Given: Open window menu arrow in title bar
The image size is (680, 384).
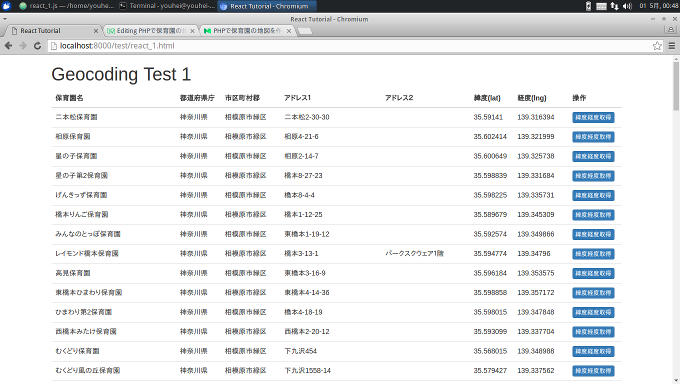Looking at the screenshot, I should [x=5, y=19].
